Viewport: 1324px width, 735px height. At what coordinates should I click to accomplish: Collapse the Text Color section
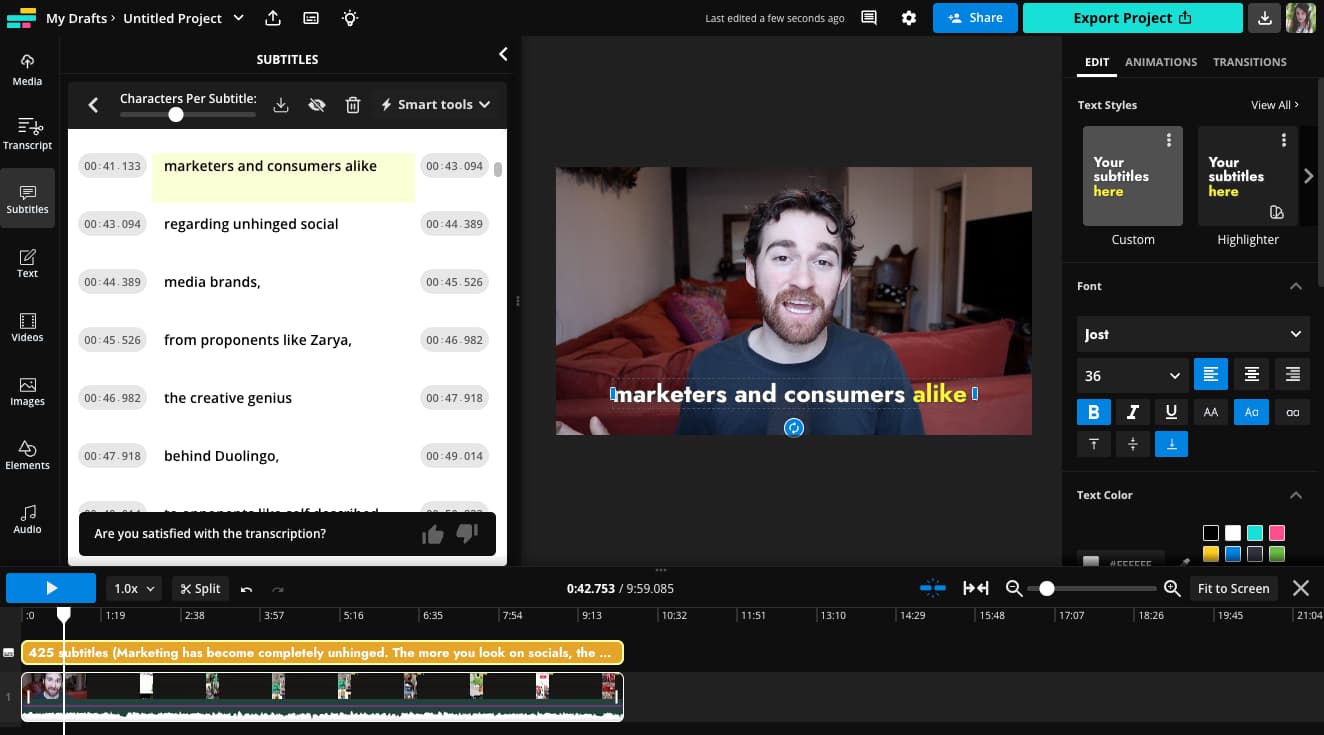[1296, 495]
